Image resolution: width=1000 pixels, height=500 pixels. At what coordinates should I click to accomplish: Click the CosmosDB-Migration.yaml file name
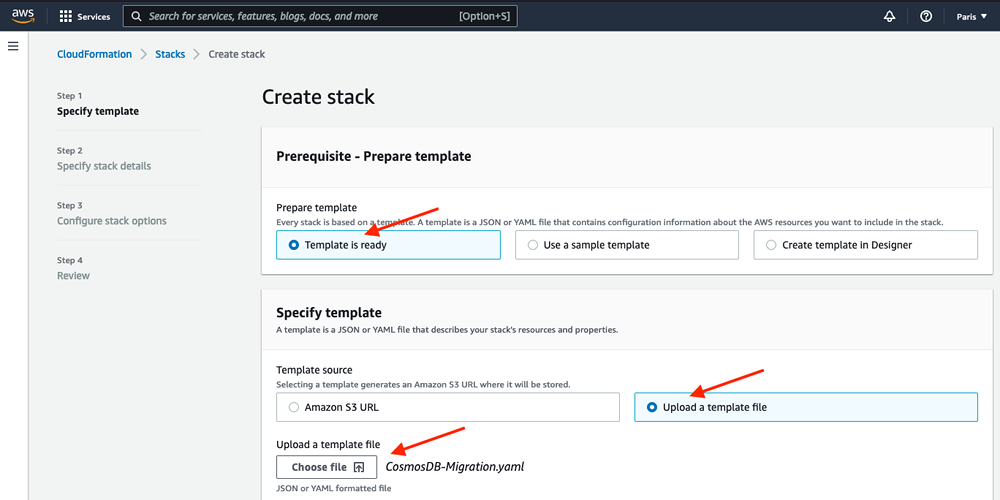455,467
